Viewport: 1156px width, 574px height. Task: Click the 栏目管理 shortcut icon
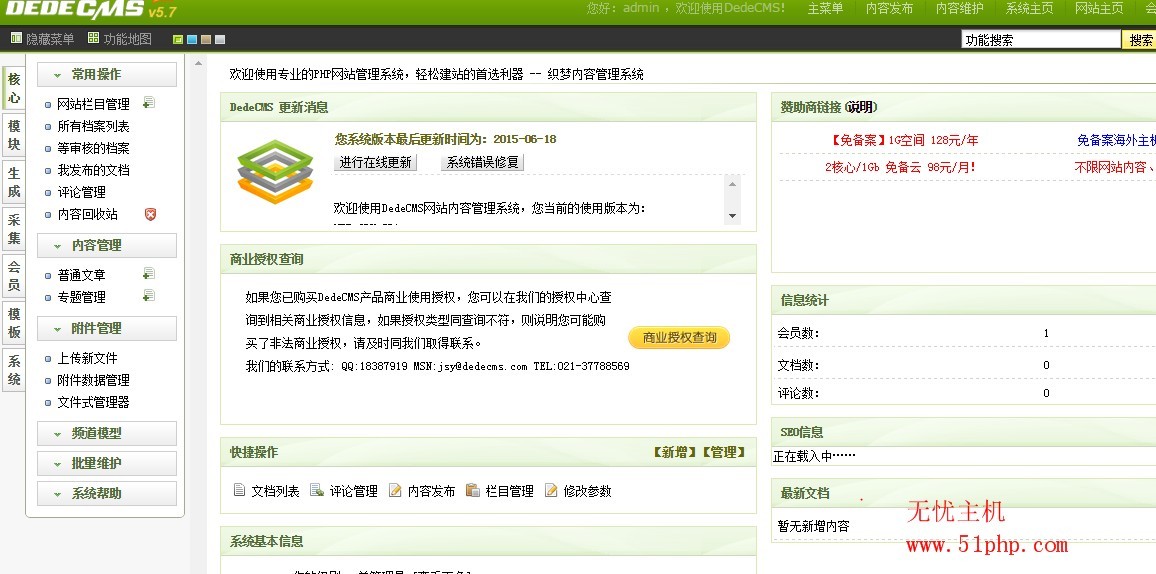click(473, 490)
